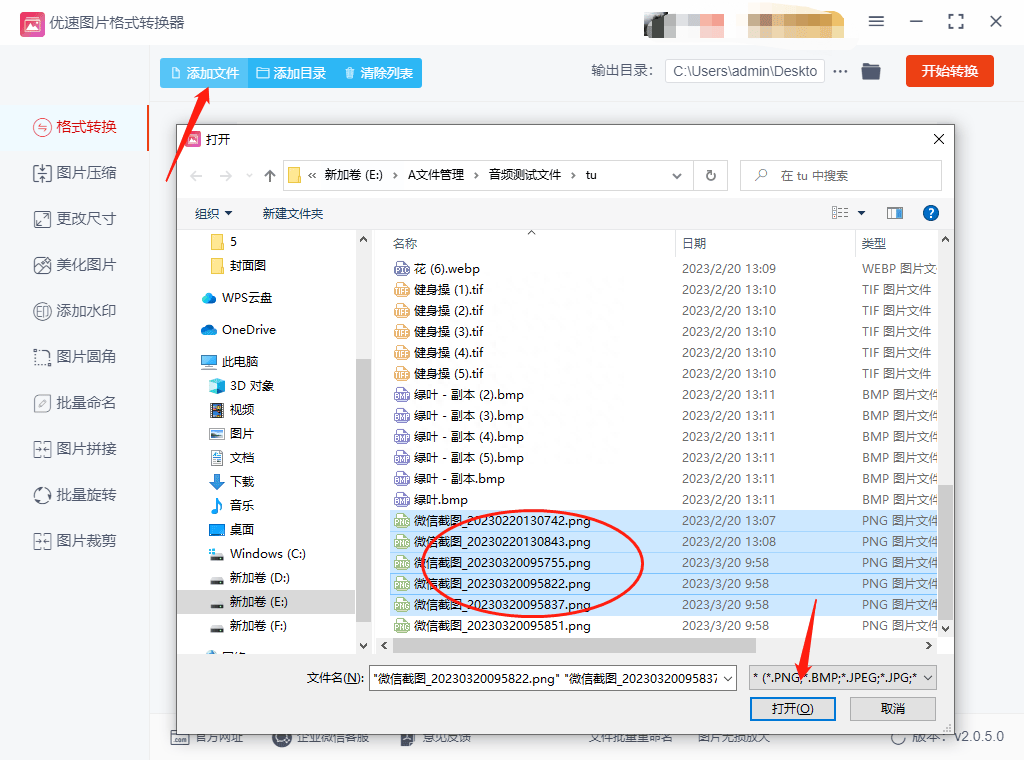Image resolution: width=1024 pixels, height=760 pixels.
Task: Toggle the preview pane icon
Action: [894, 213]
